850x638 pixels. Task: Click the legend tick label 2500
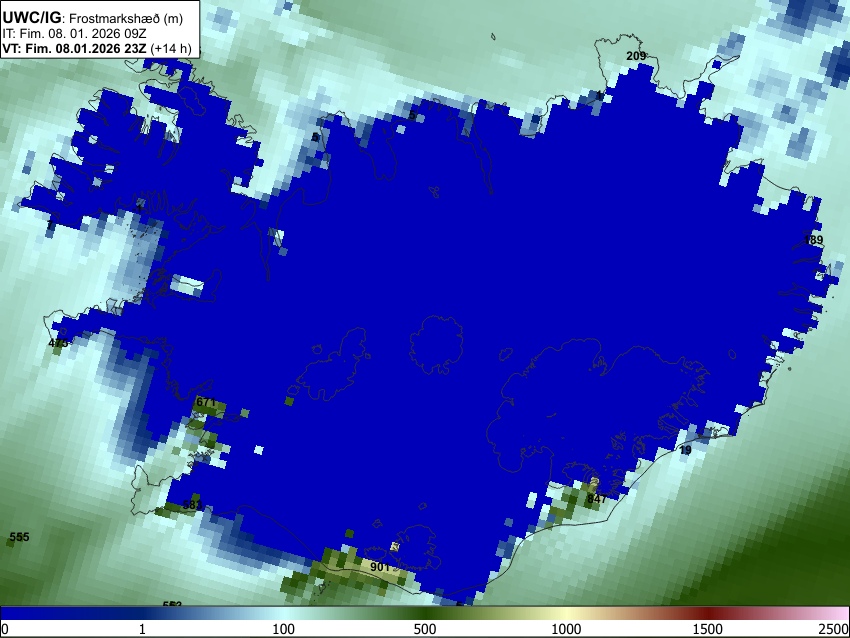tap(834, 629)
